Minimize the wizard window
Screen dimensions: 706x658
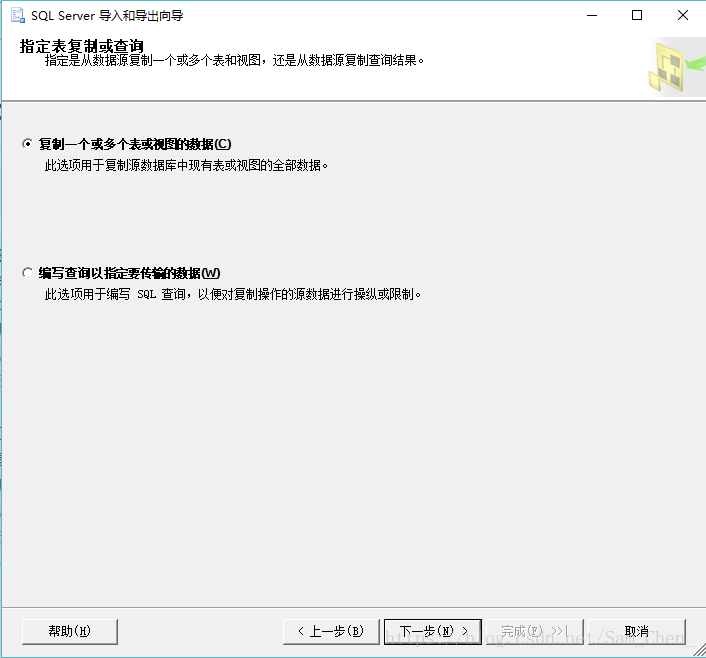pyautogui.click(x=592, y=15)
